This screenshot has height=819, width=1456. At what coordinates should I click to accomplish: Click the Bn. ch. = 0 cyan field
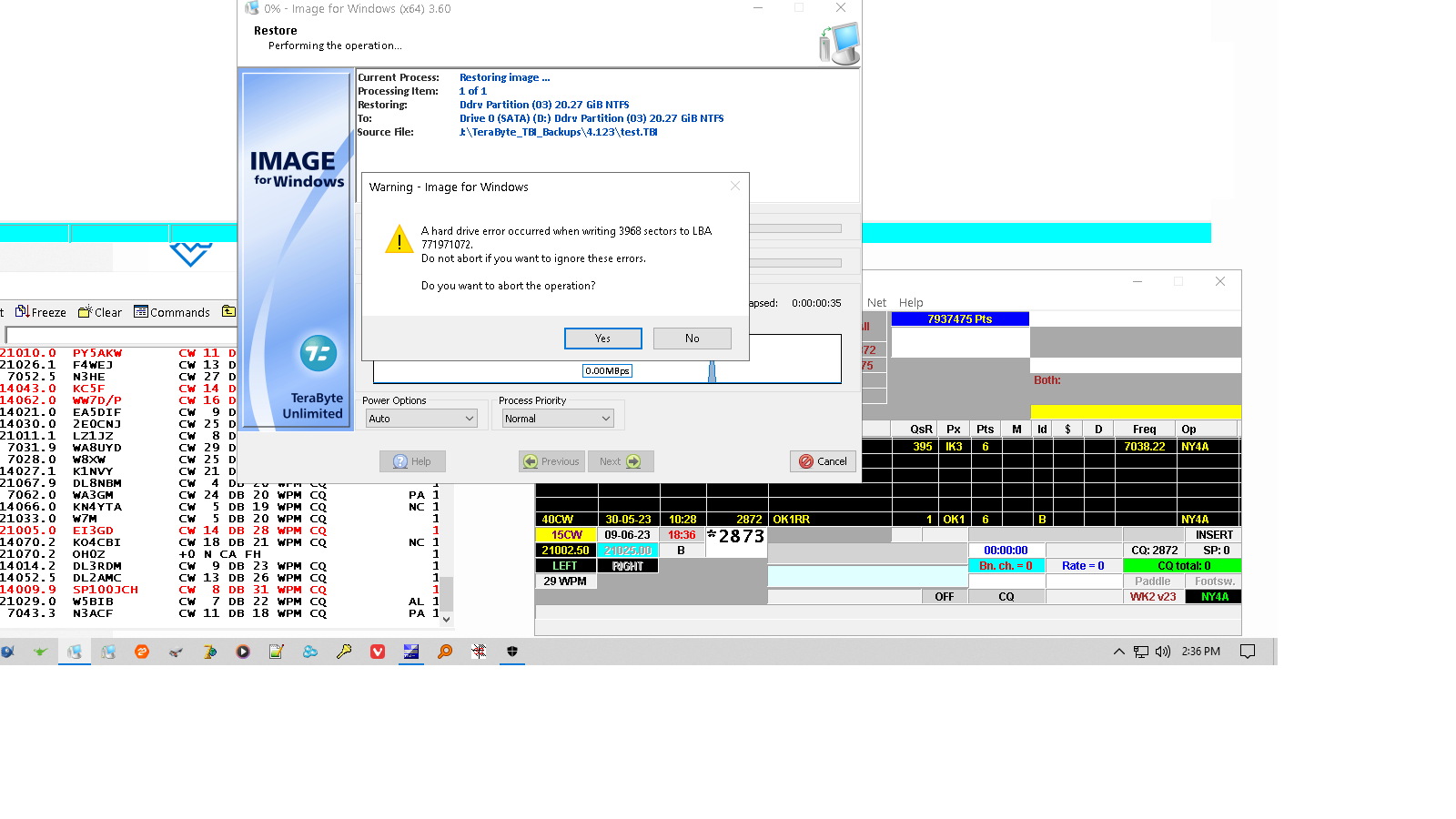pyautogui.click(x=1006, y=566)
